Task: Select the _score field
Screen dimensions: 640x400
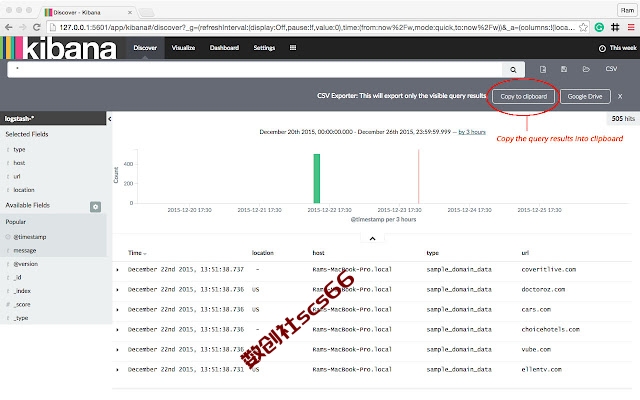Action: (22, 304)
